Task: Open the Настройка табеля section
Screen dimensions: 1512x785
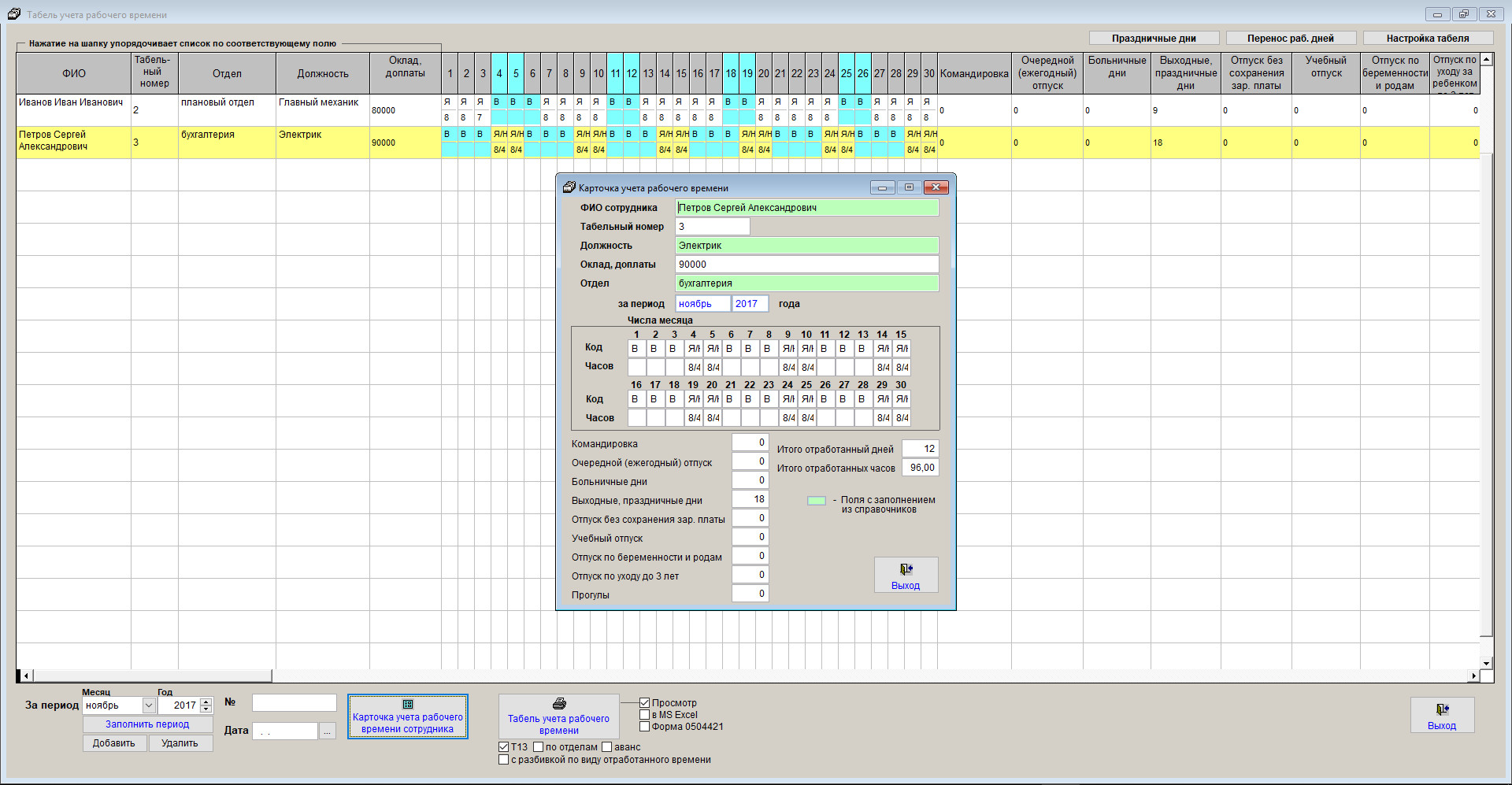Action: [x=1427, y=38]
